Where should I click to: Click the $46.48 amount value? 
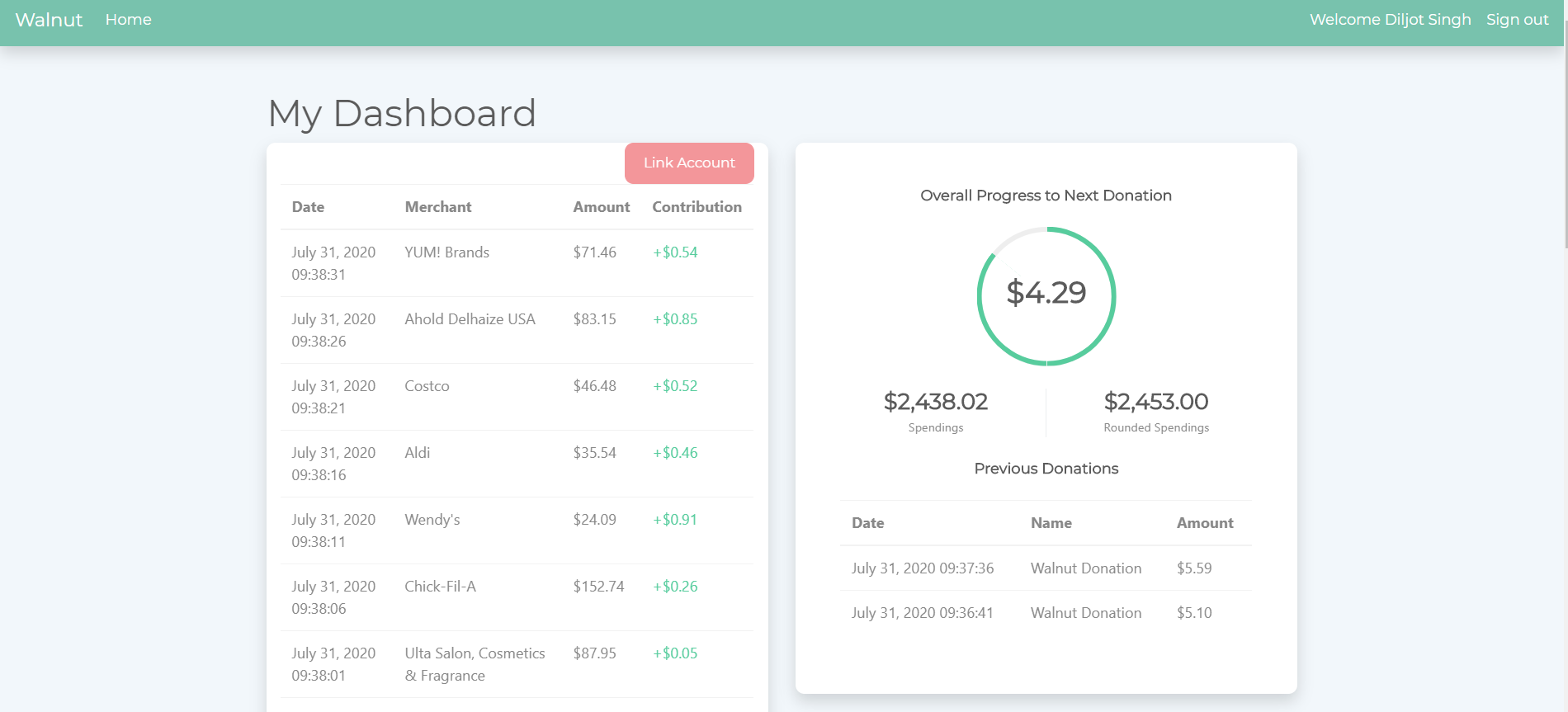click(x=594, y=386)
